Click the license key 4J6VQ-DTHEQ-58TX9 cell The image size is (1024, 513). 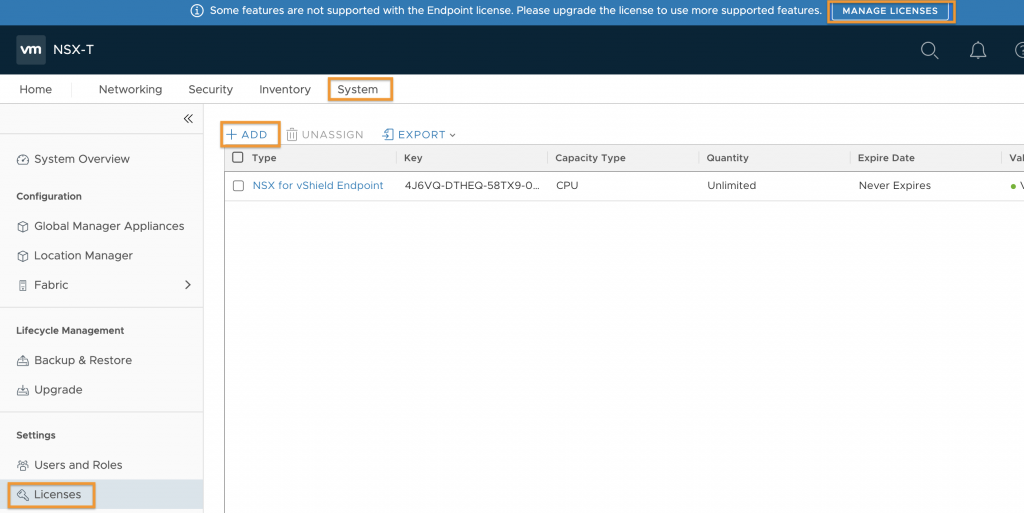[472, 185]
